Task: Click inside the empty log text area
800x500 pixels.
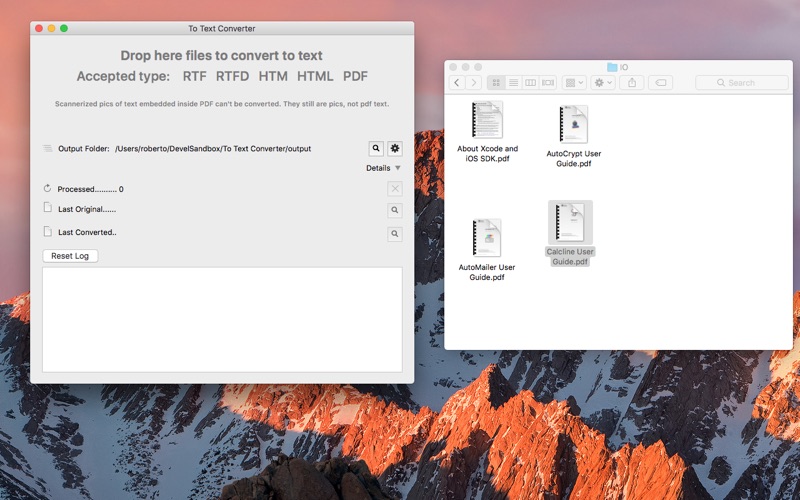Action: (x=222, y=319)
